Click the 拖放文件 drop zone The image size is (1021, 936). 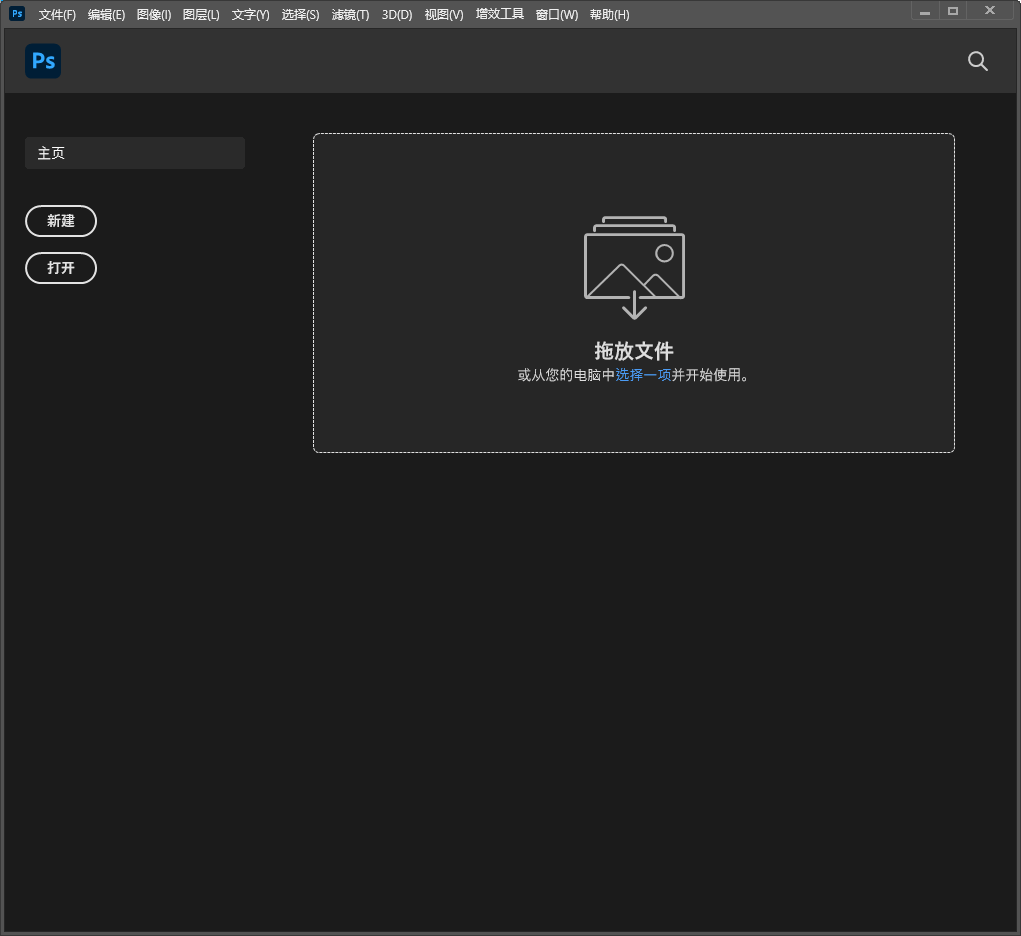click(x=634, y=292)
